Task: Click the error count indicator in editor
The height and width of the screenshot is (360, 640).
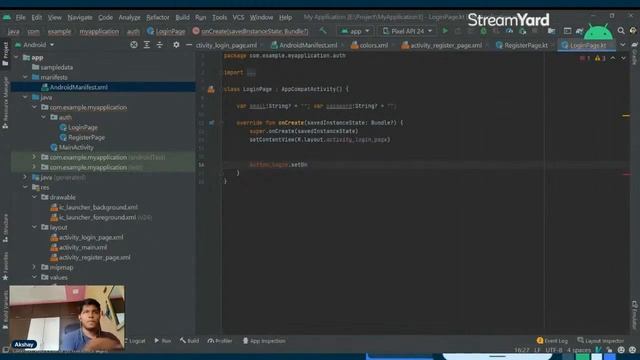Action: click(584, 59)
